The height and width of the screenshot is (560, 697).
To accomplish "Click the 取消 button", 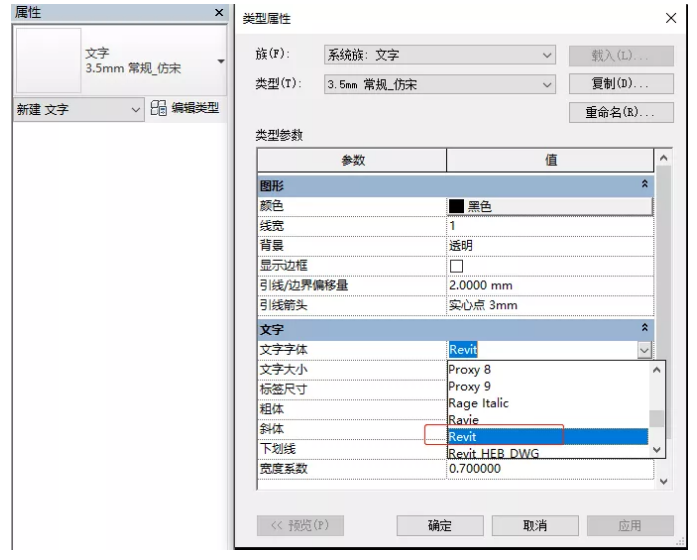I will click(x=535, y=525).
